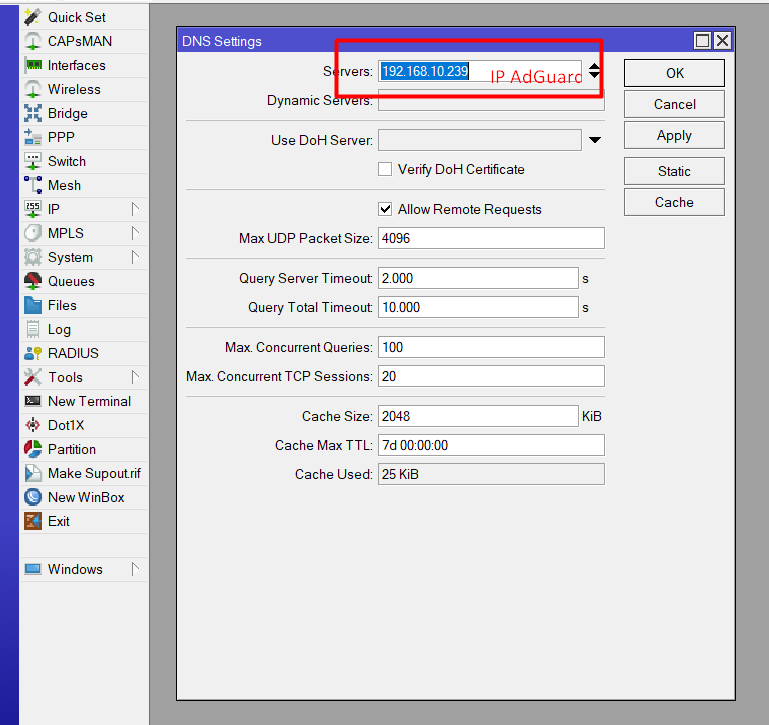Click the System gear icon
Image resolution: width=769 pixels, height=725 pixels.
click(x=32, y=257)
